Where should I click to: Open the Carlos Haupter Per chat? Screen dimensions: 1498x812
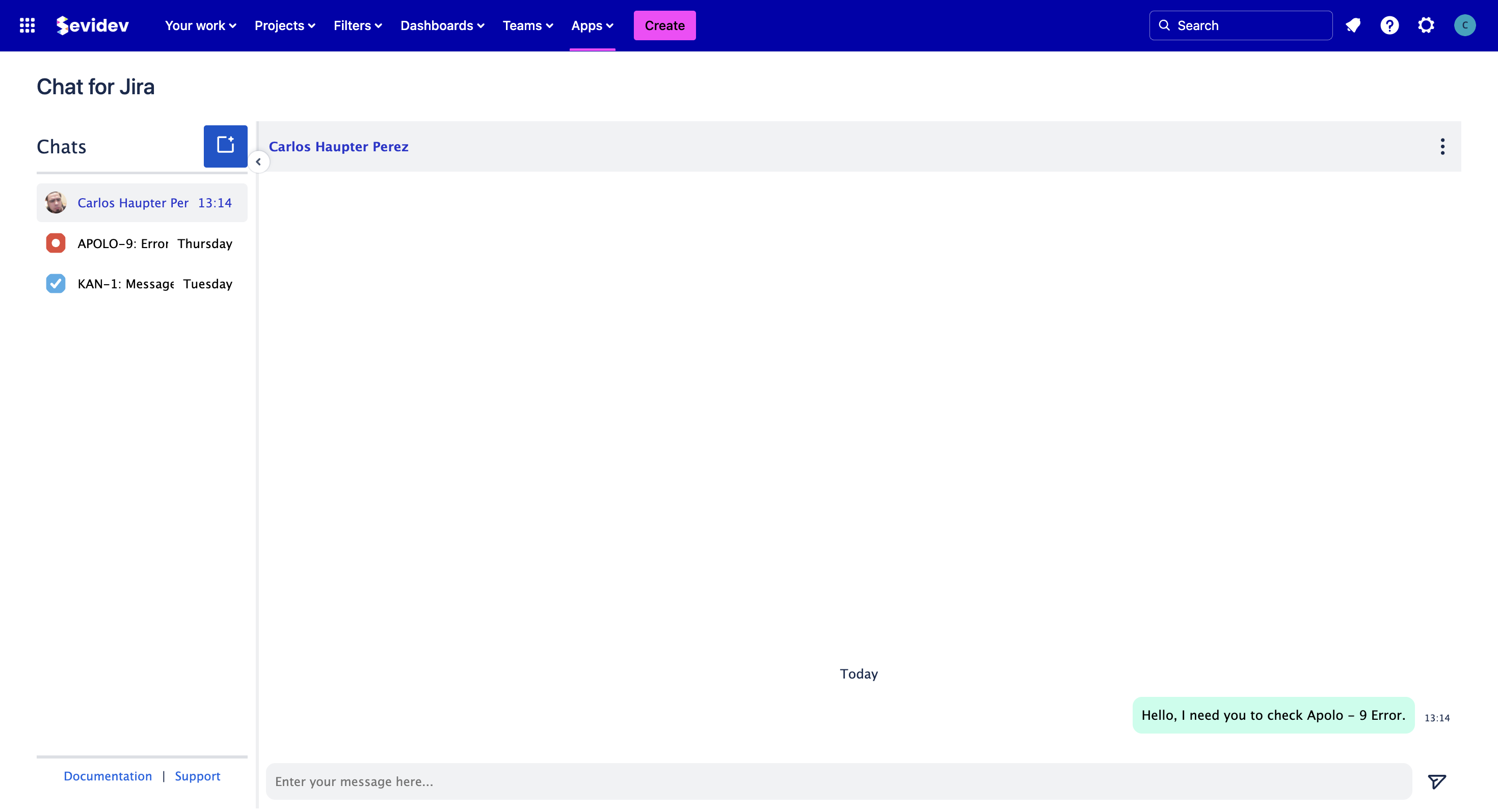click(x=142, y=203)
